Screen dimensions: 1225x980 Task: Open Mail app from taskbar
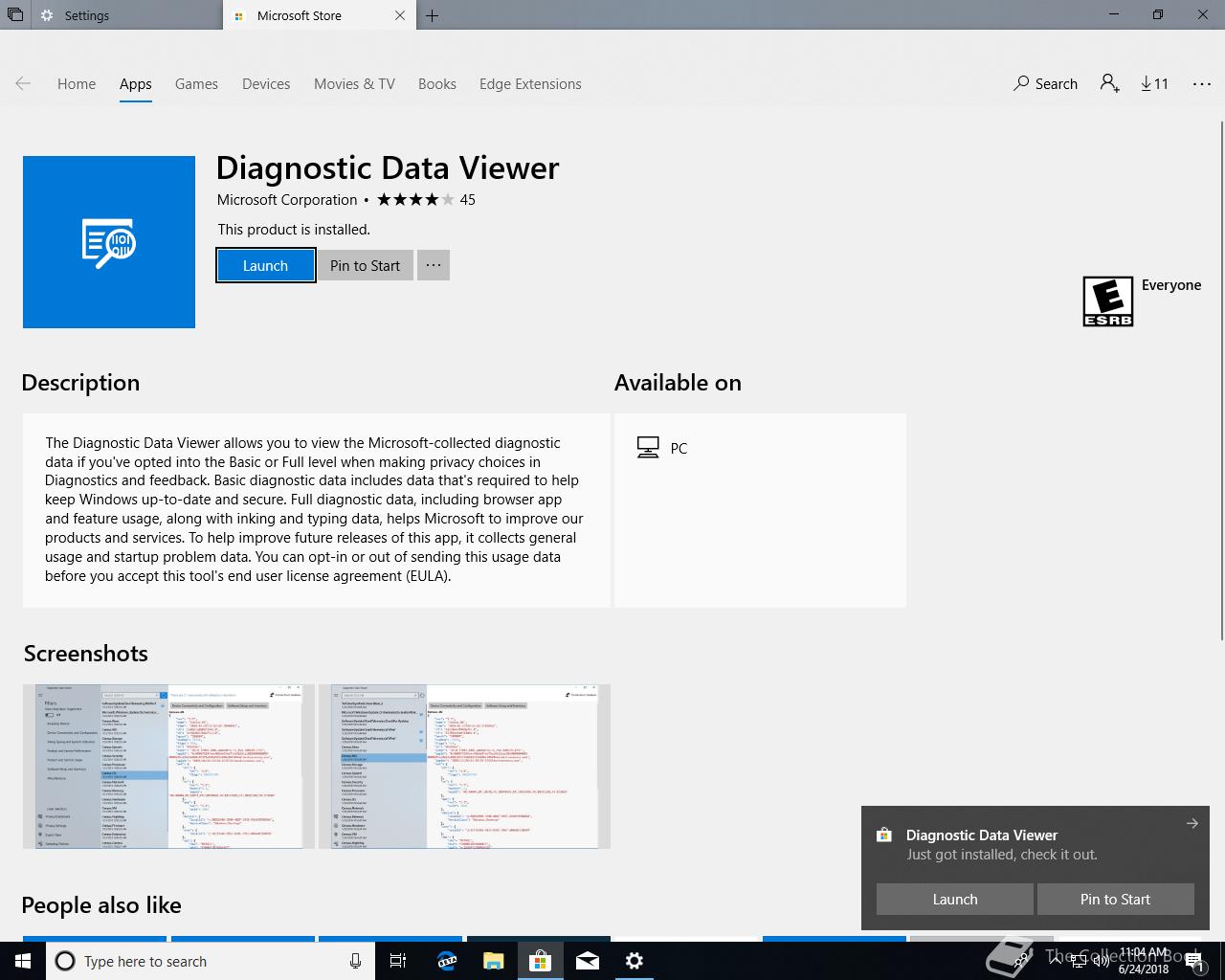(588, 961)
